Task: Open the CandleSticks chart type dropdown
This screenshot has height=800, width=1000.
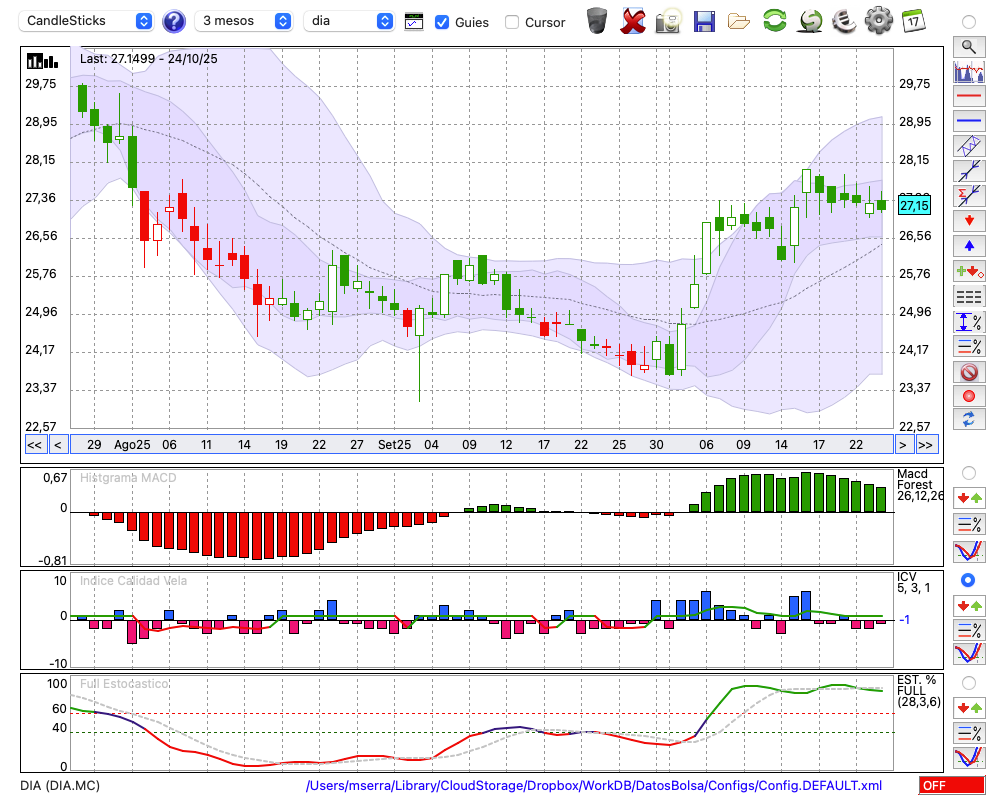Action: pyautogui.click(x=86, y=21)
